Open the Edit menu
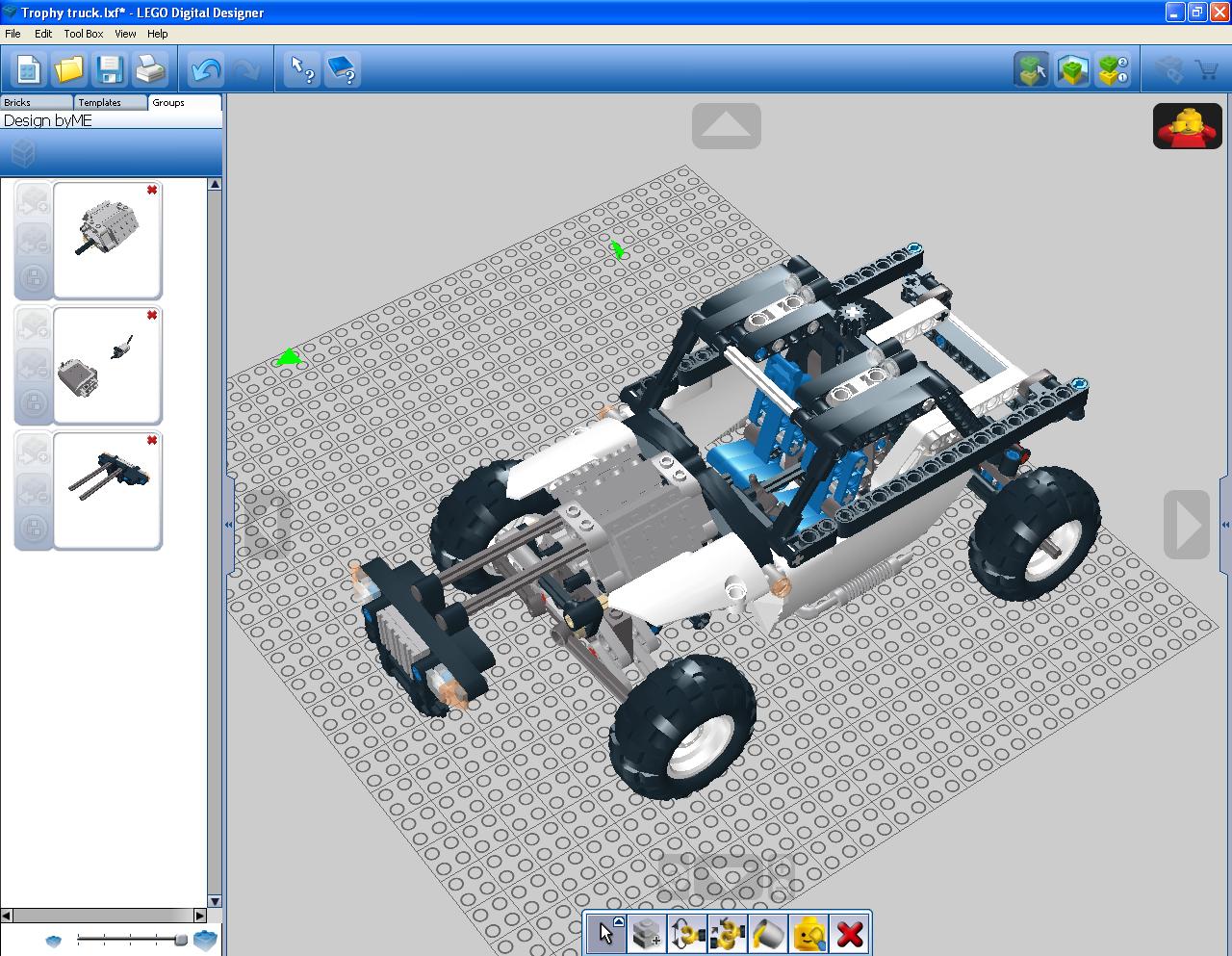This screenshot has width=1232, height=956. pyautogui.click(x=43, y=34)
